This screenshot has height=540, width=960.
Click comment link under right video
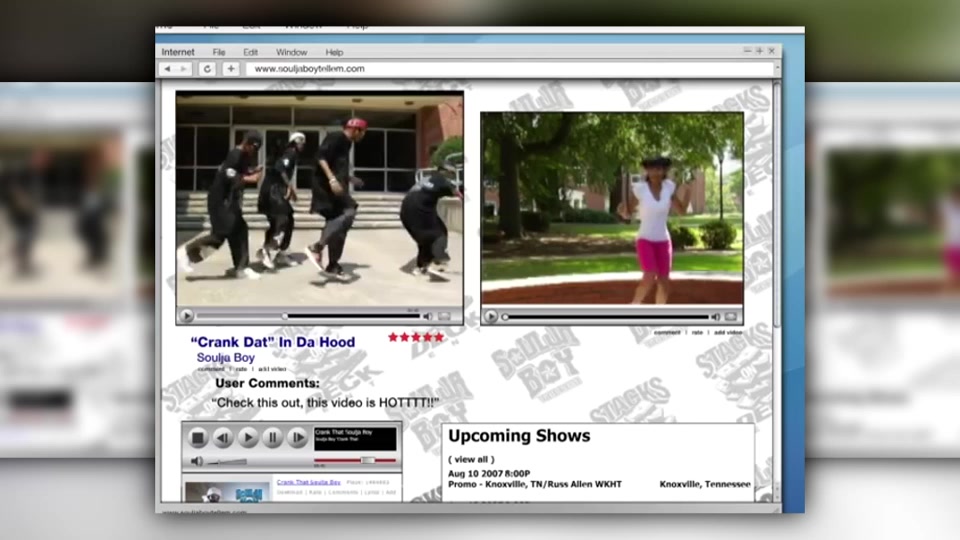coord(667,332)
